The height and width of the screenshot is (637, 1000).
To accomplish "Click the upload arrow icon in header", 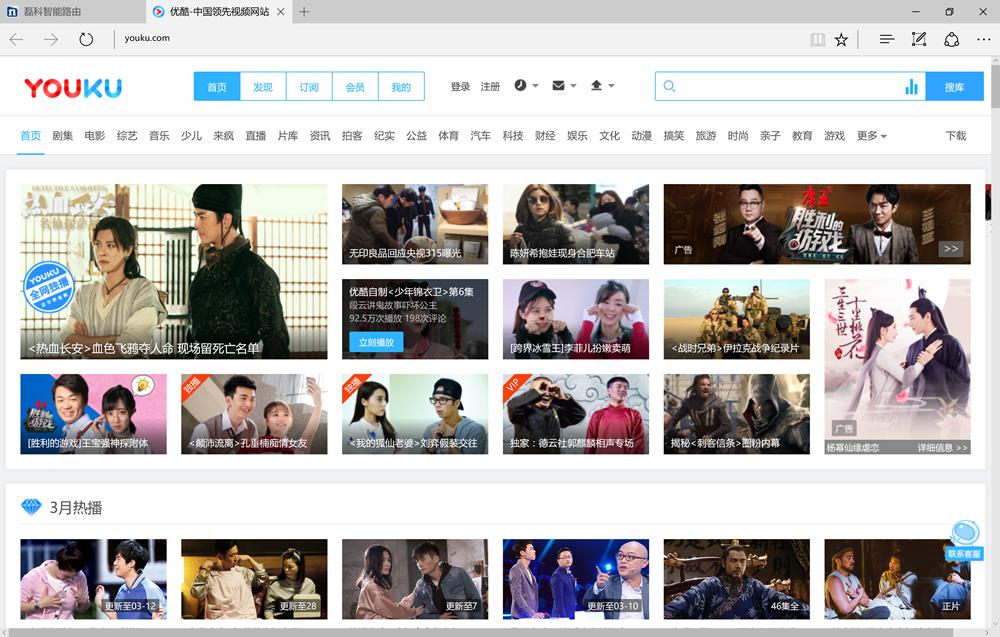I will point(595,86).
